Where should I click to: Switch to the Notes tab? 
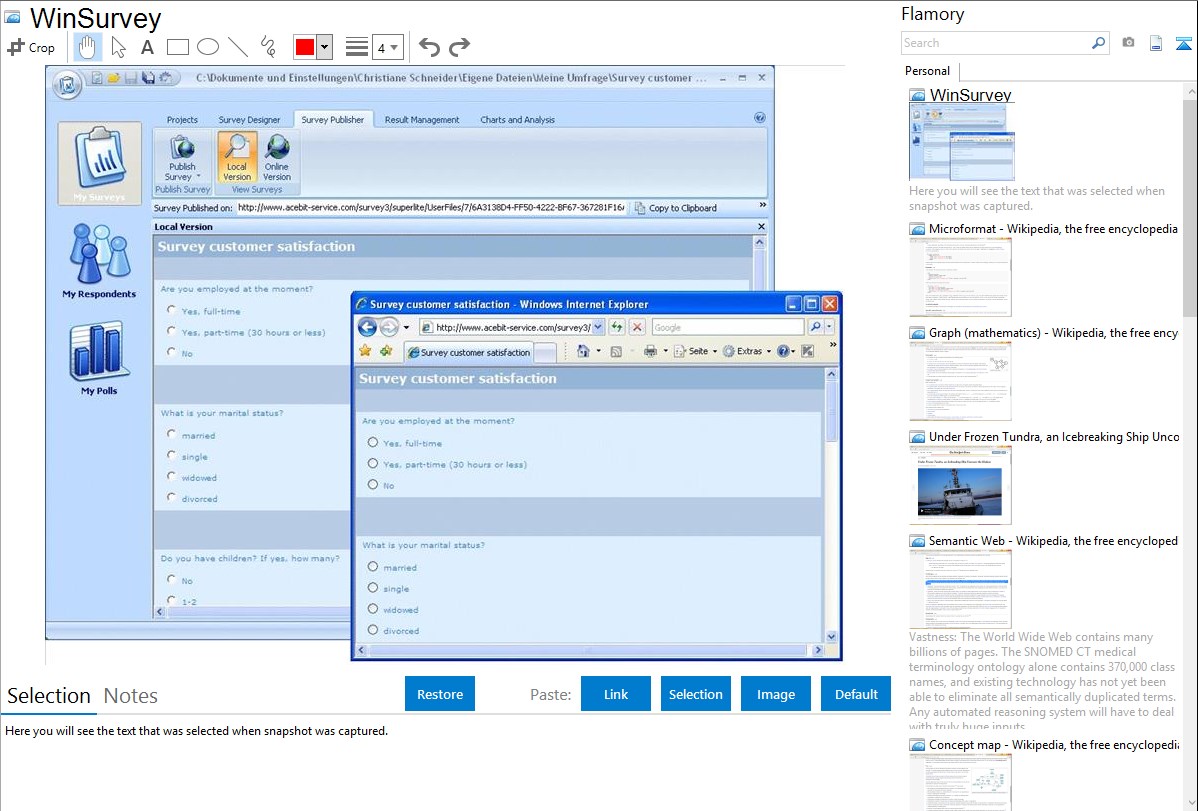[131, 696]
